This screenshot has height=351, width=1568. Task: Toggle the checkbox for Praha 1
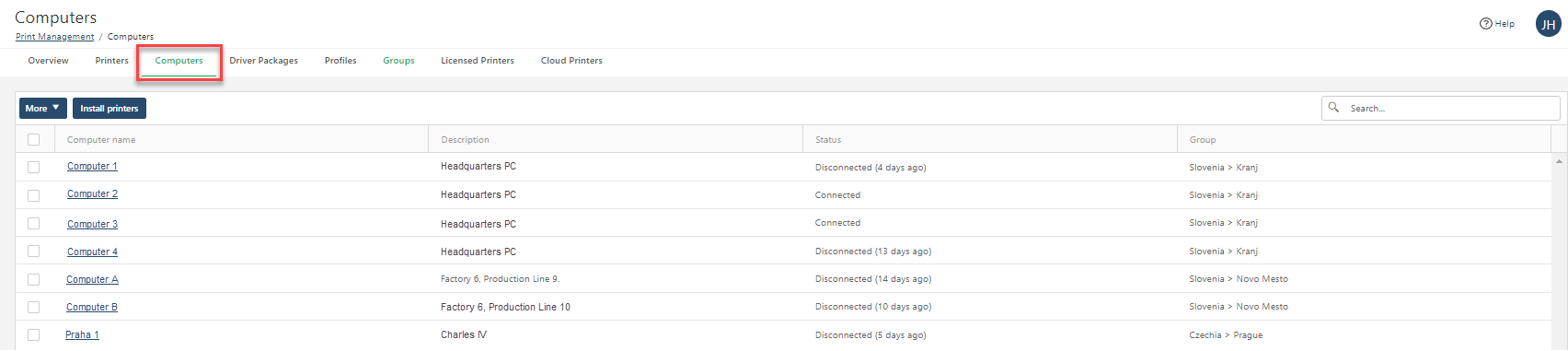[x=34, y=335]
